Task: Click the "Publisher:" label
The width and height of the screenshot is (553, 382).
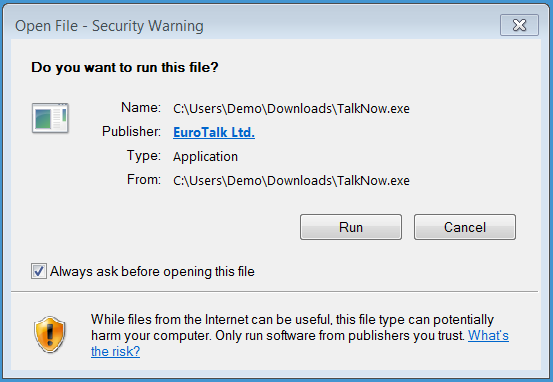Action: [131, 131]
